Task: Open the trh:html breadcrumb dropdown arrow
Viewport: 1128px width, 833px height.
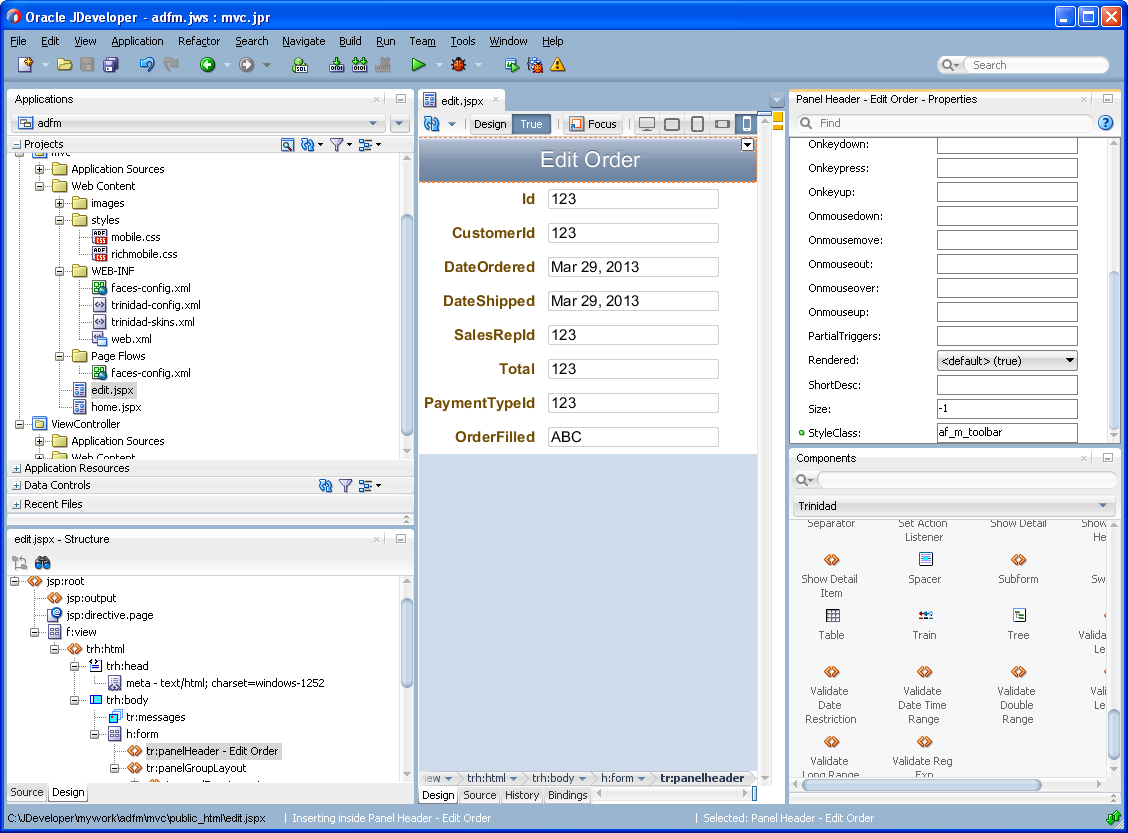Action: (x=513, y=778)
